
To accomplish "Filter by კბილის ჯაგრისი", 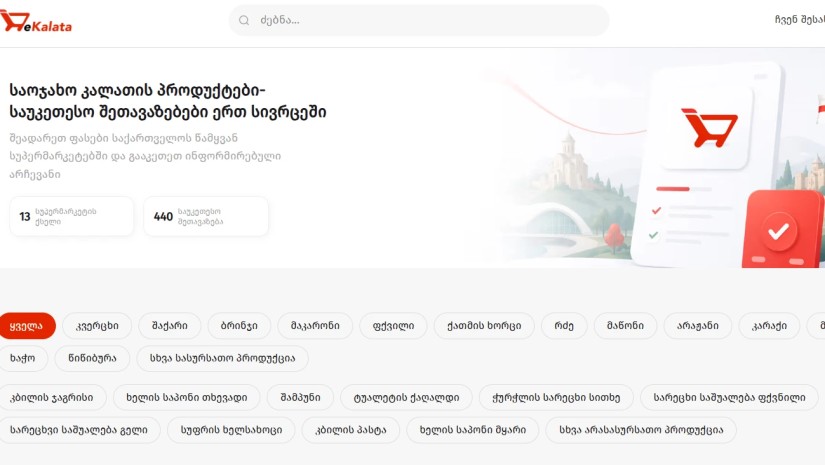I will (52, 398).
